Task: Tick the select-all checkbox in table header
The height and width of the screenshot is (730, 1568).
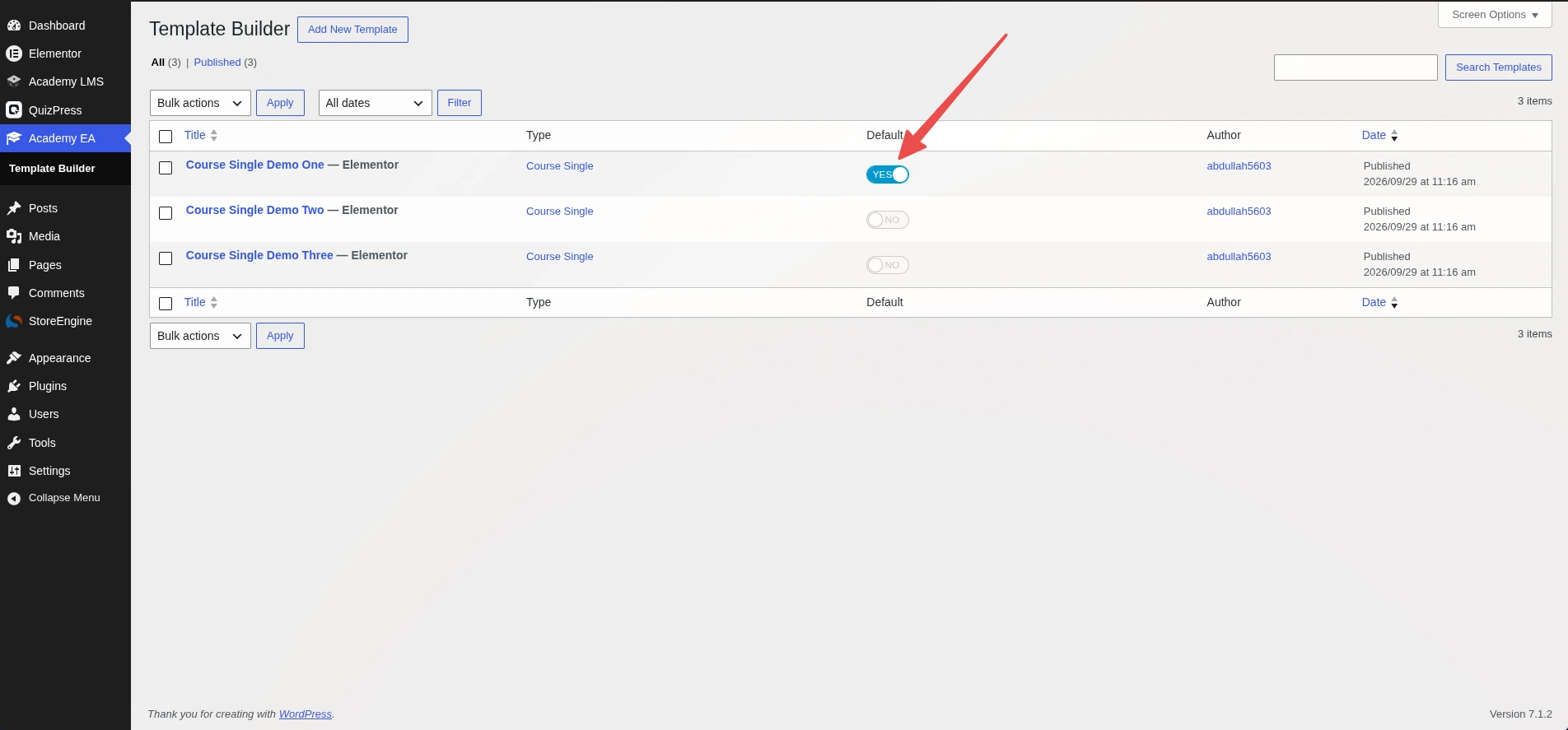Action: pos(166,137)
